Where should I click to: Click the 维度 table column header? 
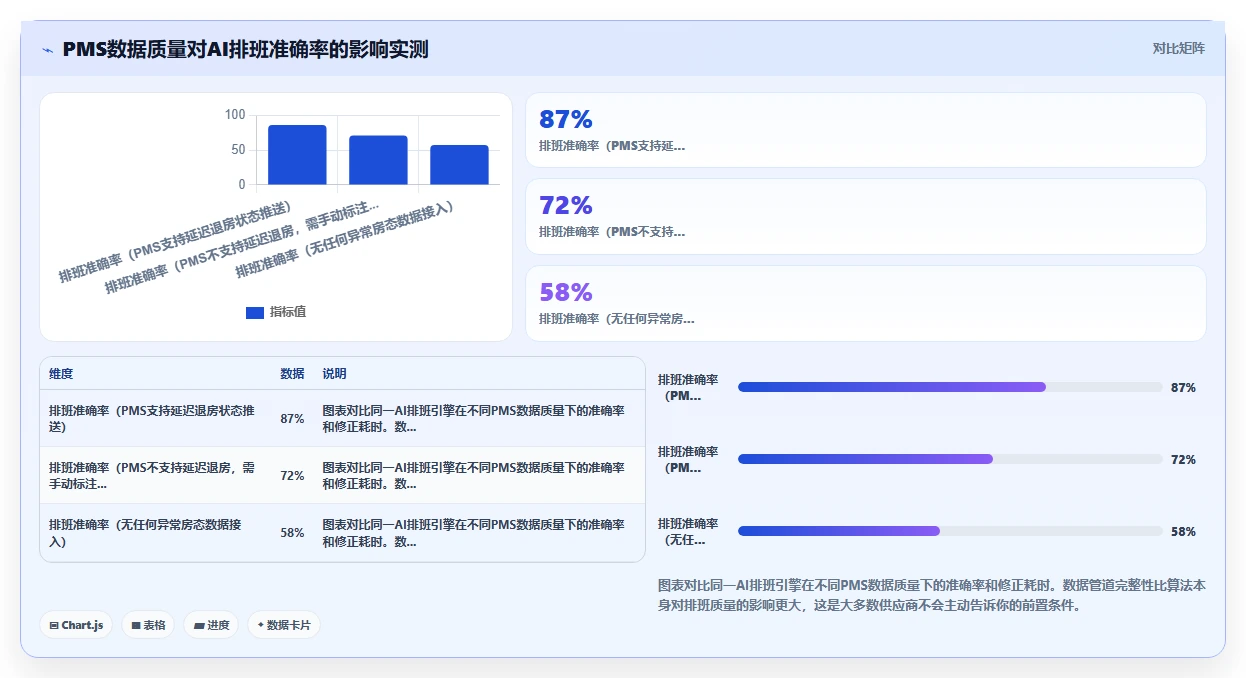click(61, 374)
